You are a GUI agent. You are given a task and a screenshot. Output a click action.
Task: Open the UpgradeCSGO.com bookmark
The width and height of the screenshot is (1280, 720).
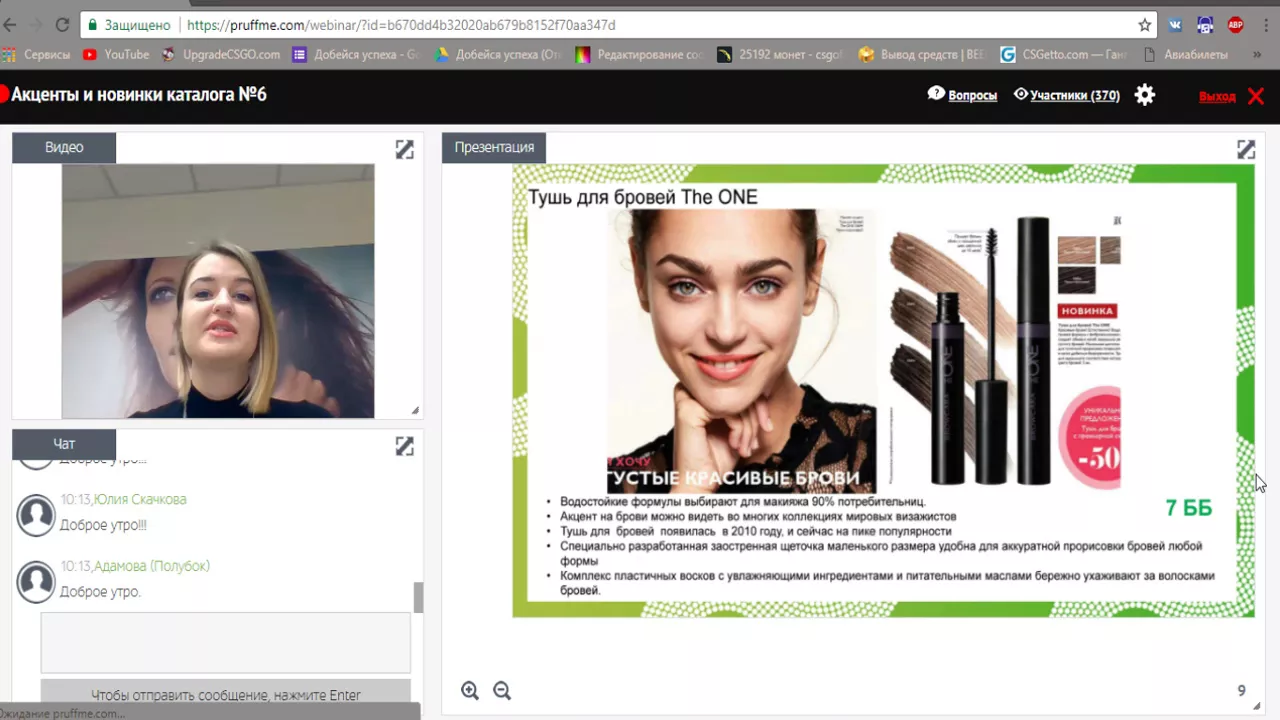pyautogui.click(x=221, y=55)
